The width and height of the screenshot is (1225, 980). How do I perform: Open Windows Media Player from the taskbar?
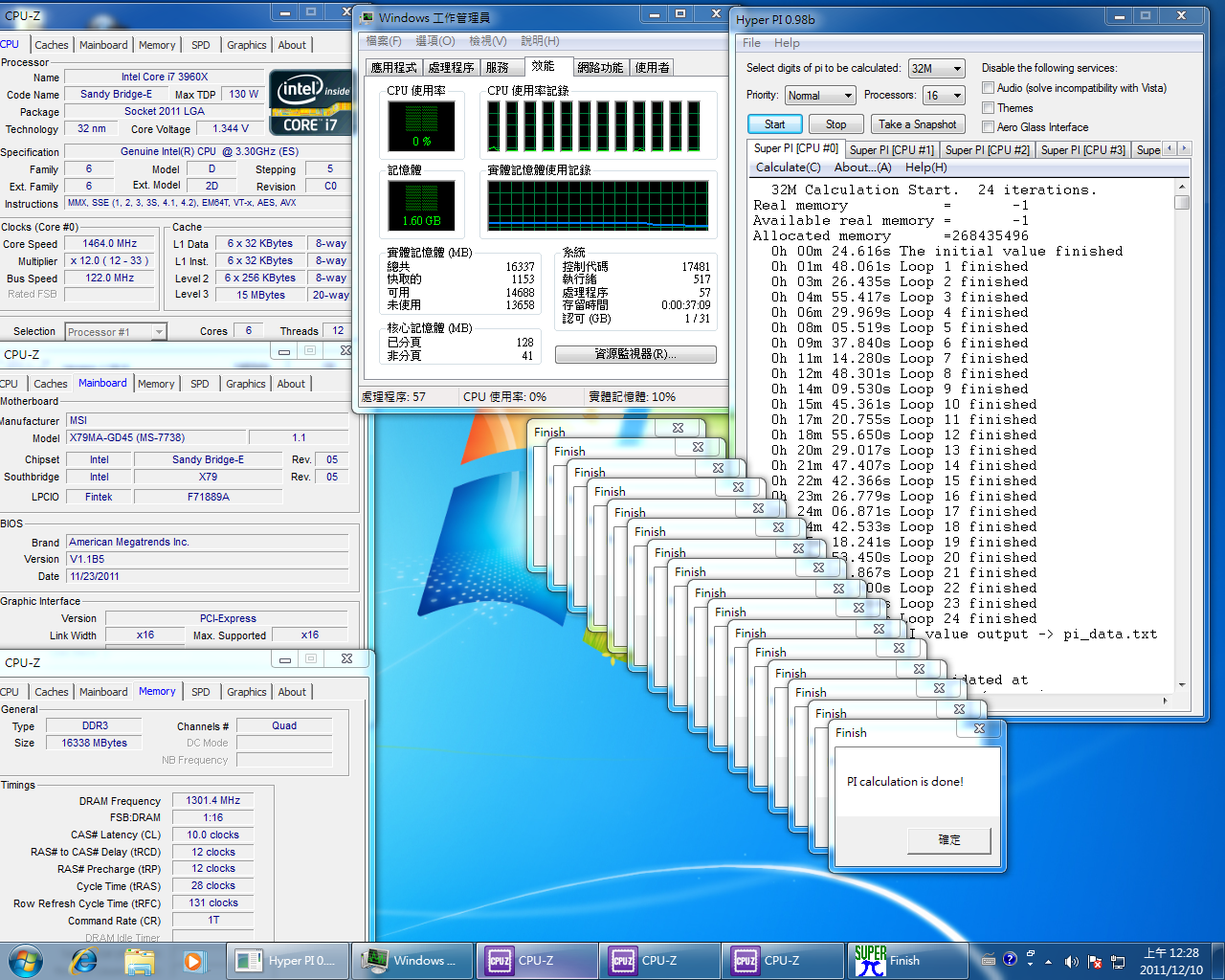(x=193, y=961)
